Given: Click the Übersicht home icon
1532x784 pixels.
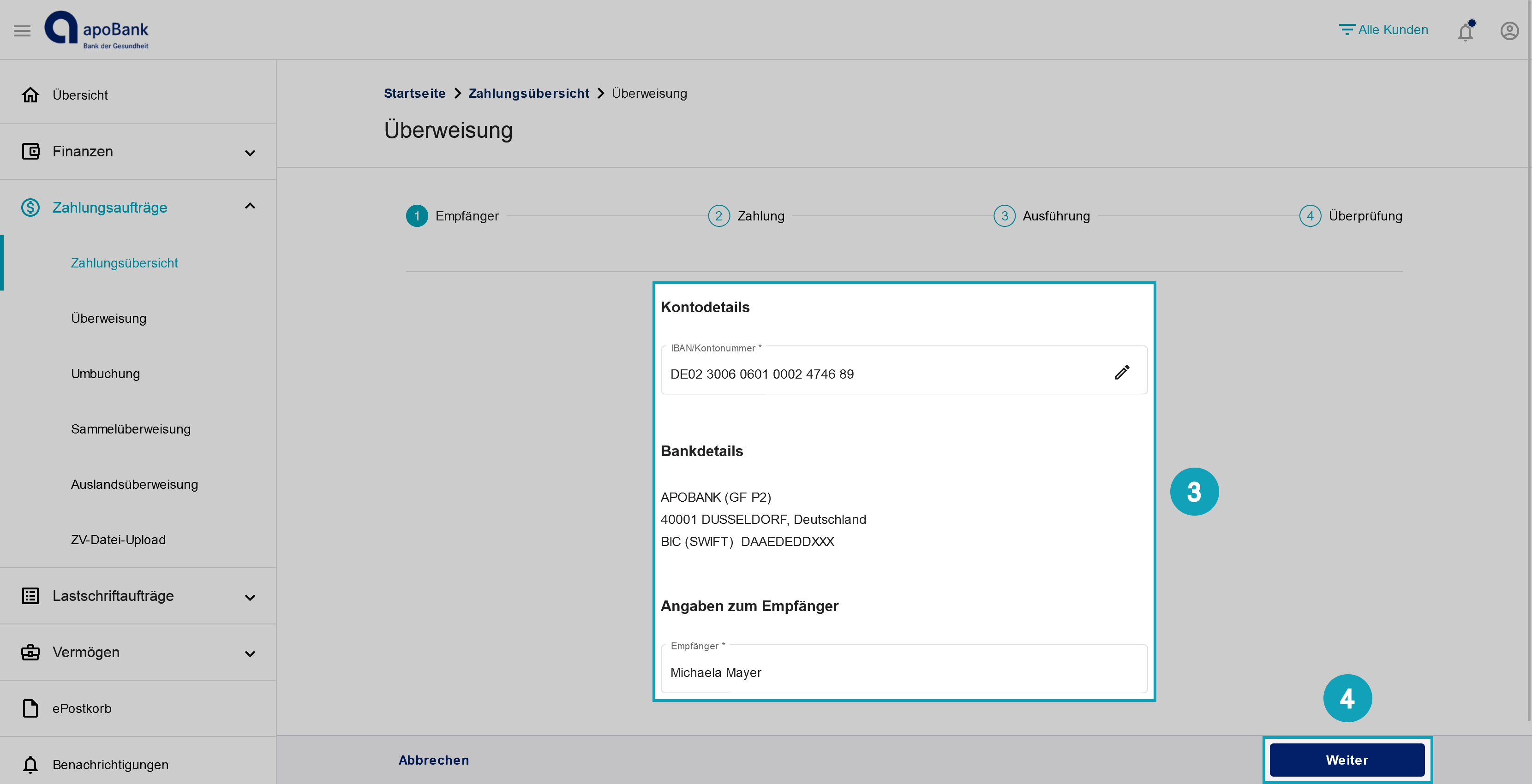Looking at the screenshot, I should (x=30, y=95).
